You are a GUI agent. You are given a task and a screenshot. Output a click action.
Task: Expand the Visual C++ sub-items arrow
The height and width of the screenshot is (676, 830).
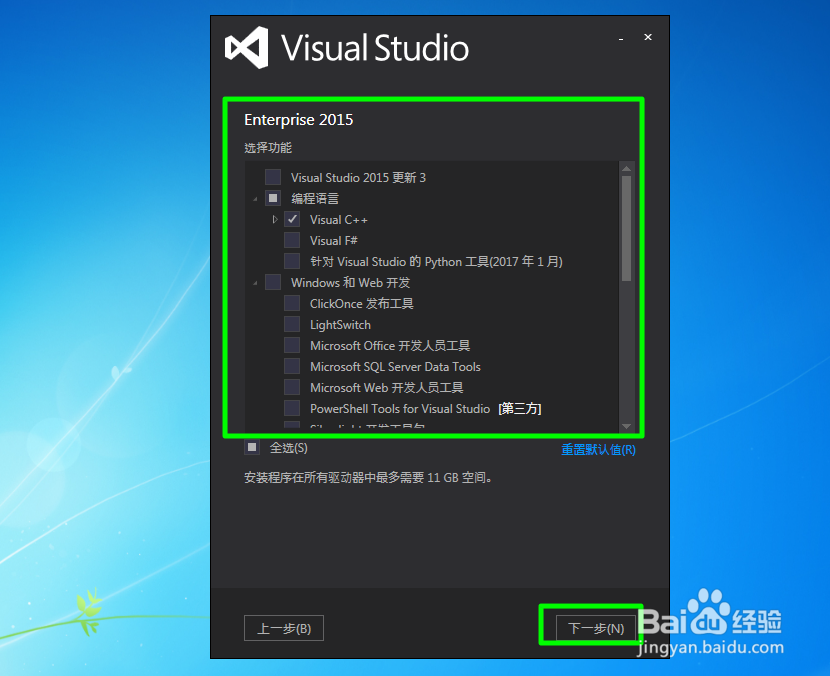pyautogui.click(x=275, y=219)
